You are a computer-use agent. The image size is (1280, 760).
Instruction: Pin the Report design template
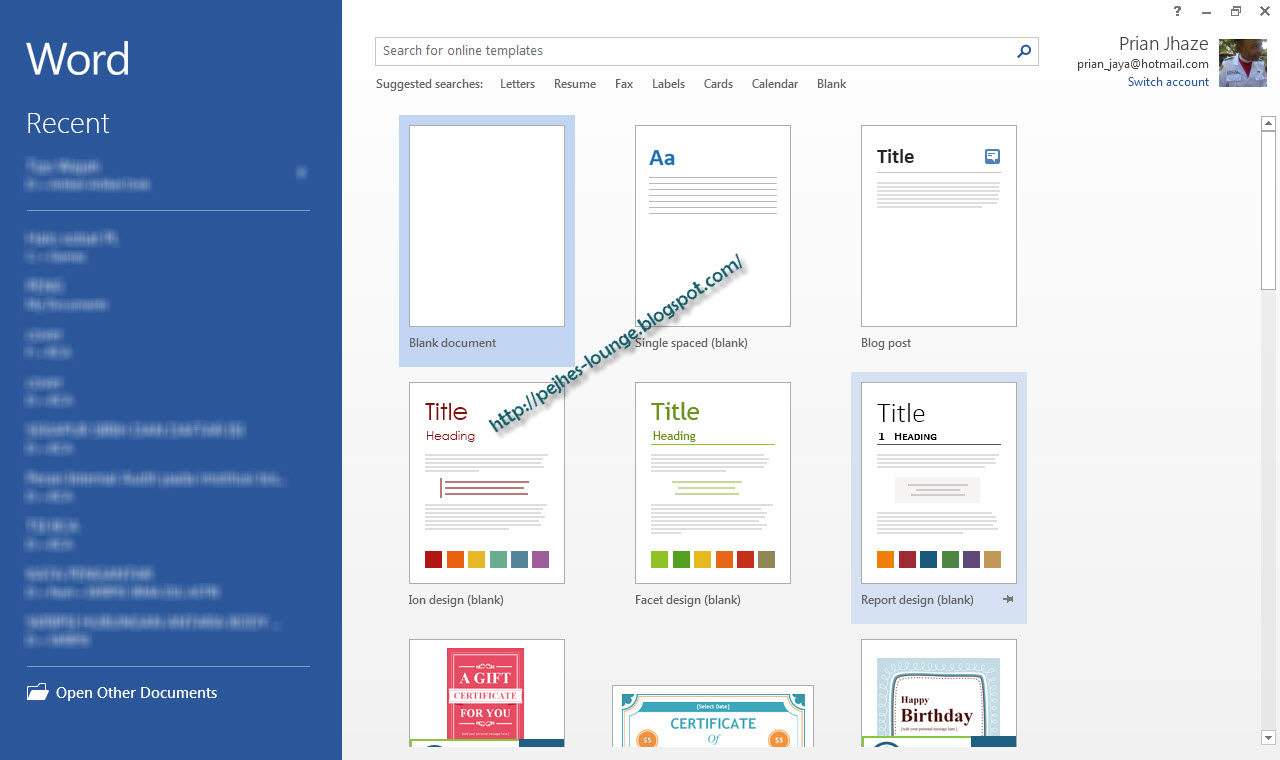pyautogui.click(x=1008, y=599)
